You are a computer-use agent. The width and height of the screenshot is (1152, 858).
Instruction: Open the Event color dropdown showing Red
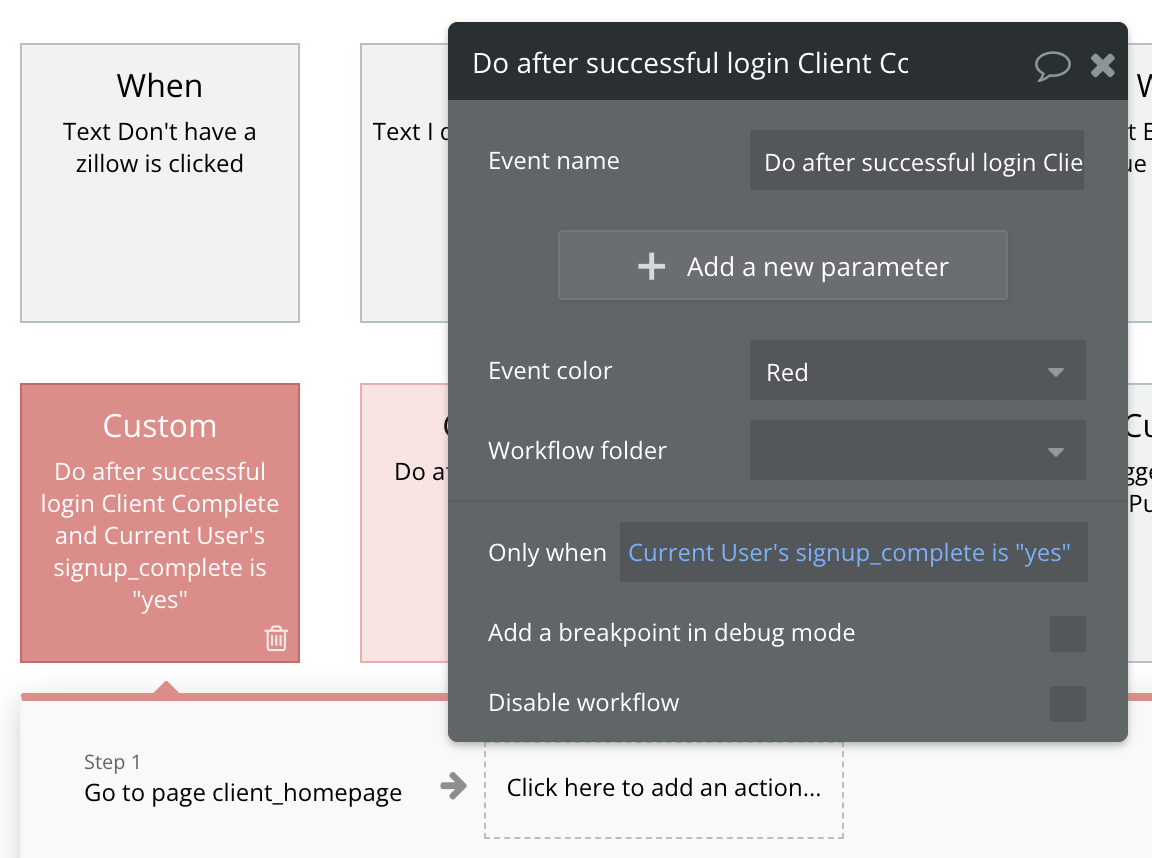pos(917,370)
